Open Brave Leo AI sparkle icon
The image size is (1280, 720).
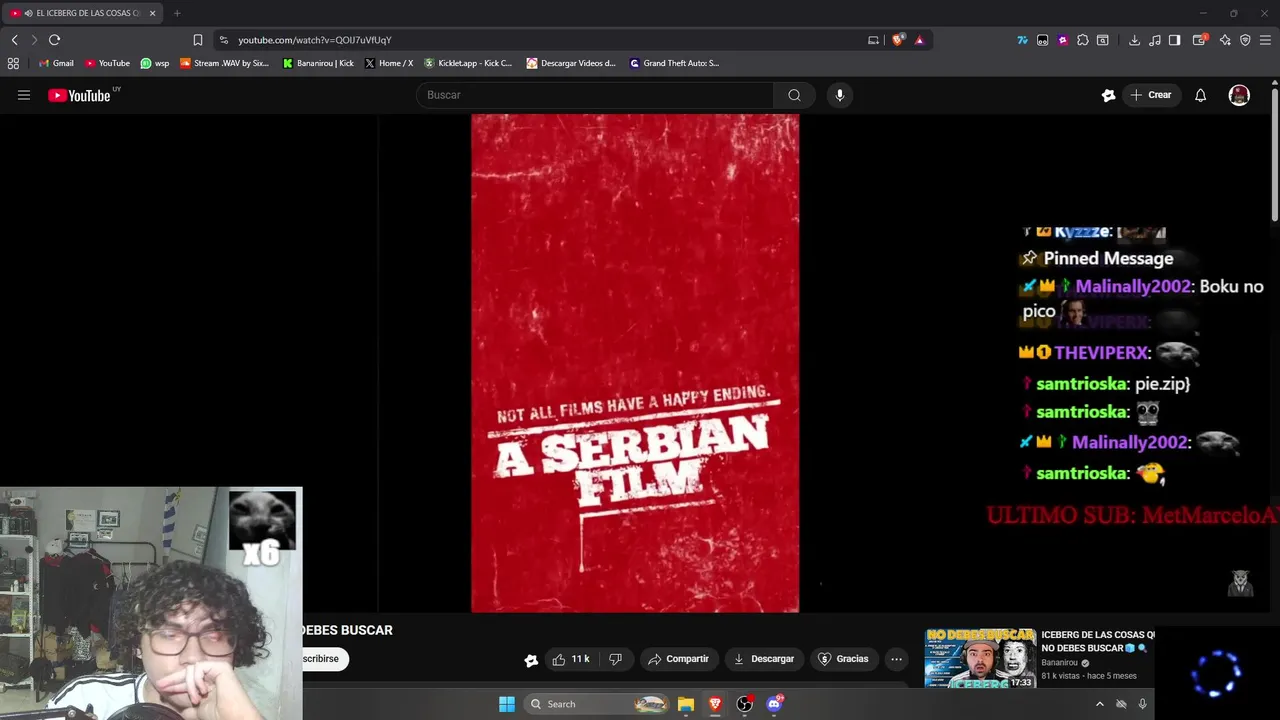(1227, 40)
